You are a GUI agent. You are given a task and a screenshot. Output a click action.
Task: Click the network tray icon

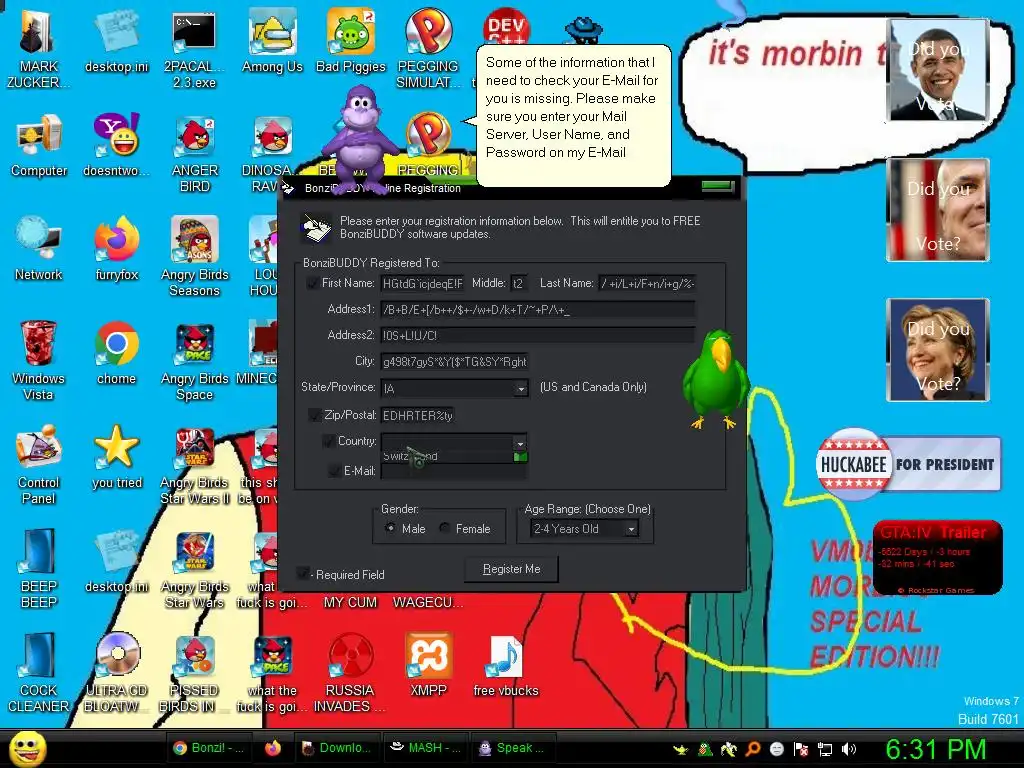[825, 749]
